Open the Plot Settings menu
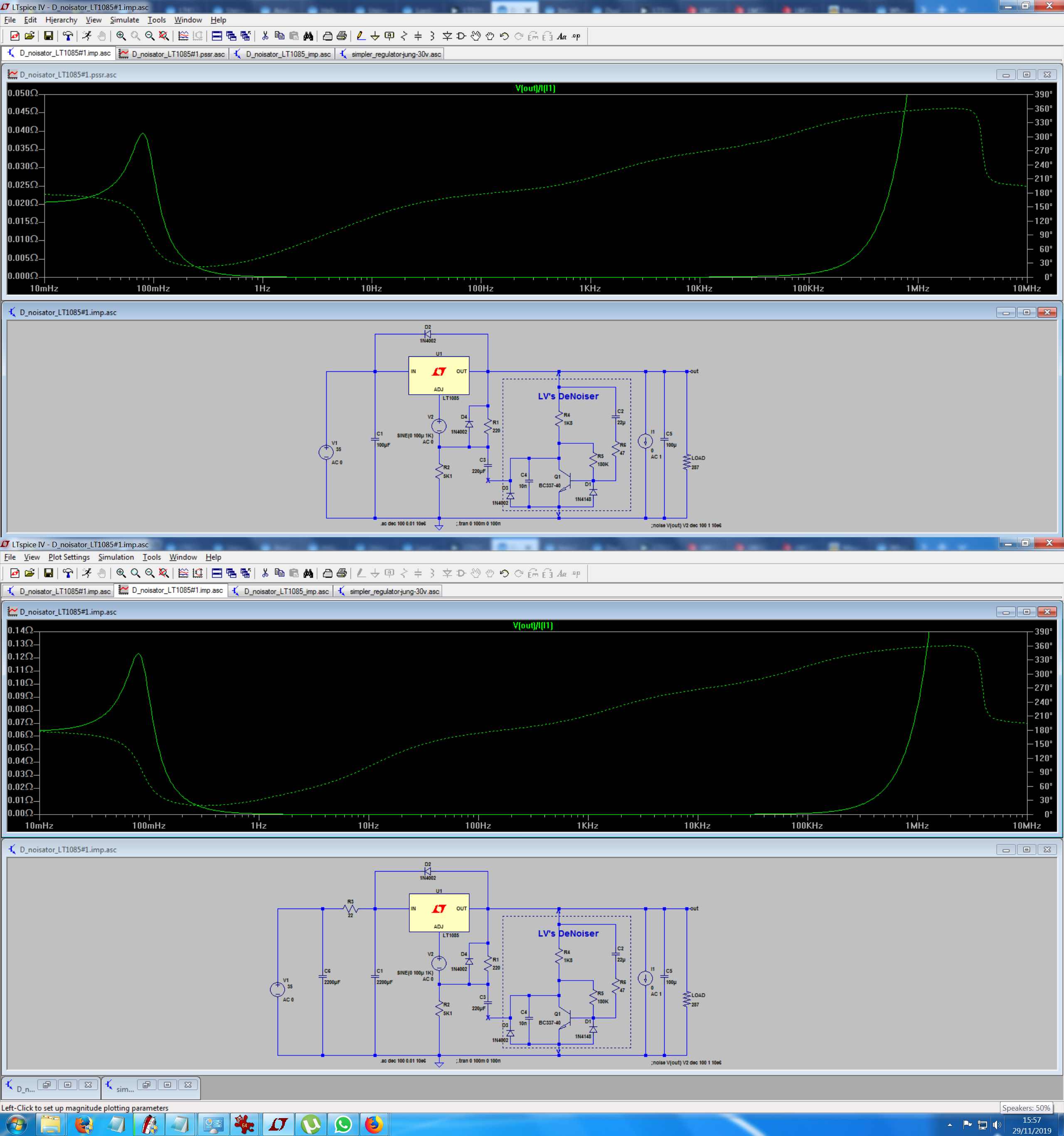Viewport: 1064px width, 1136px height. pos(69,557)
